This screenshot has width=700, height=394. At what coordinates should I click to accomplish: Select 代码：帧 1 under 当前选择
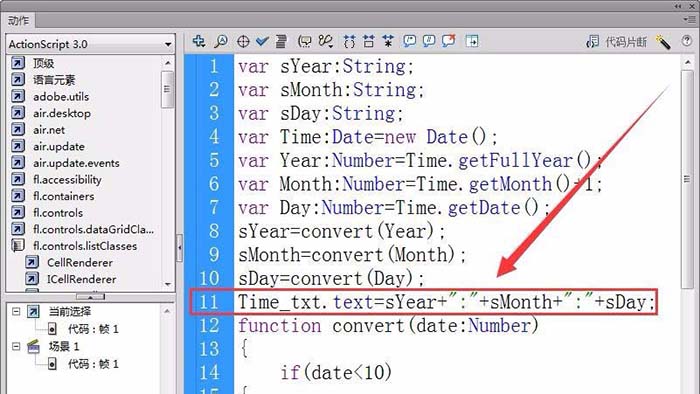point(93,329)
